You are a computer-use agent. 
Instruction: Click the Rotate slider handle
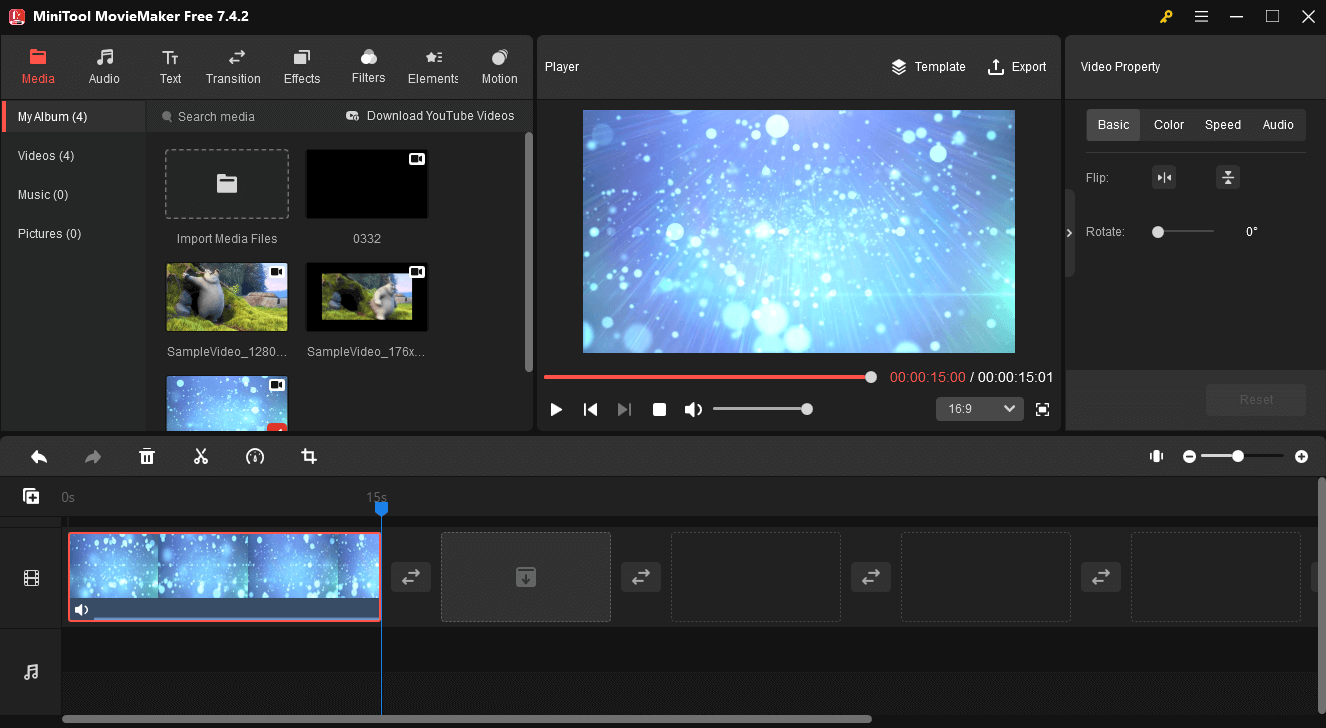(1158, 232)
